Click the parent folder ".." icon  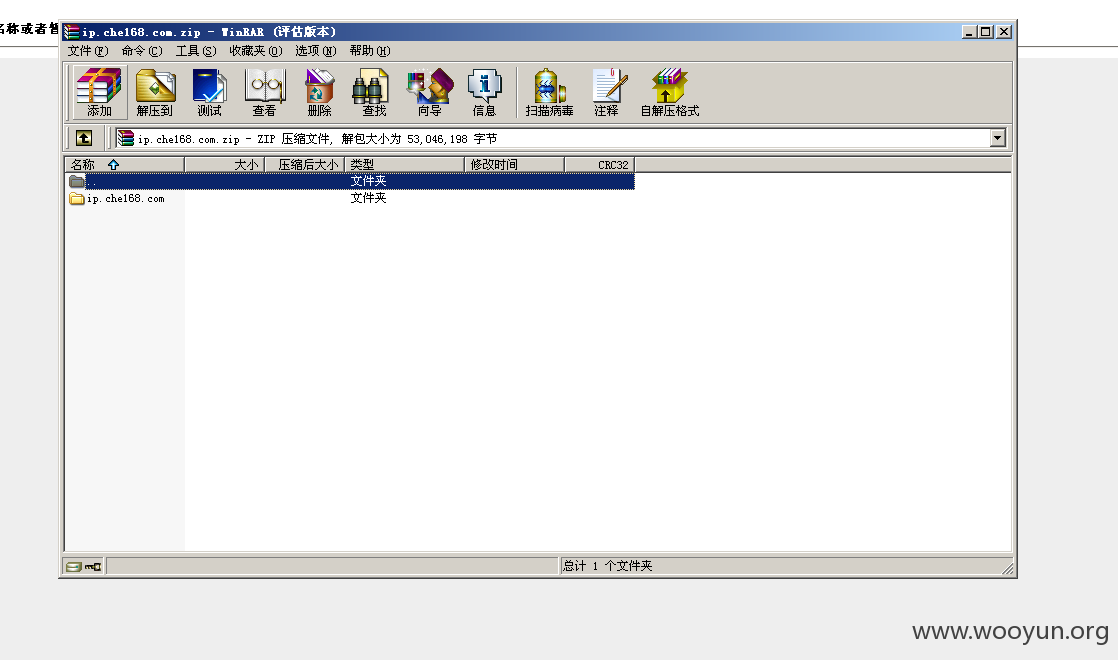pos(77,182)
